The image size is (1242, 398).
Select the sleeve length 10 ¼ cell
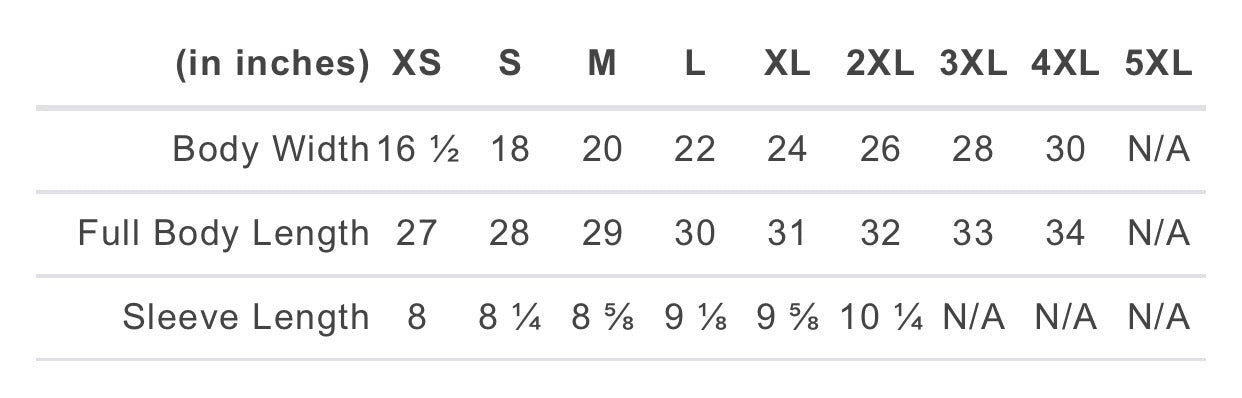(x=879, y=318)
